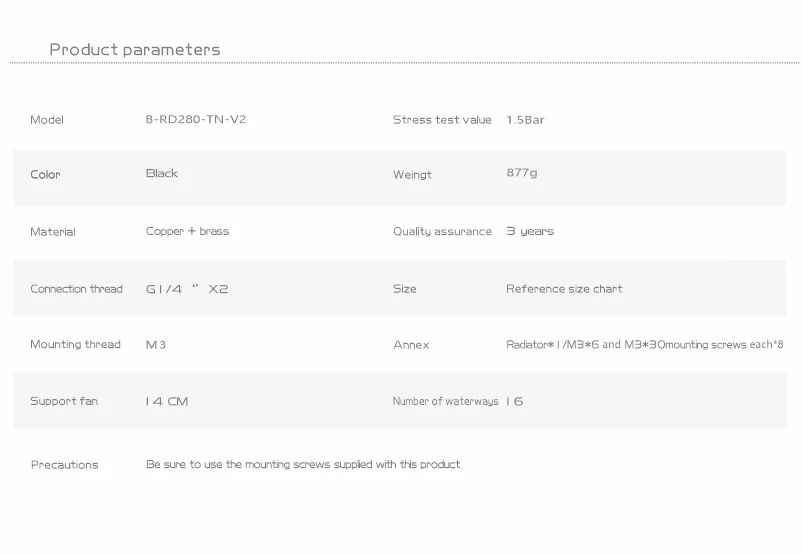Select the M3 mounting thread value
The width and height of the screenshot is (802, 554).
pos(156,345)
